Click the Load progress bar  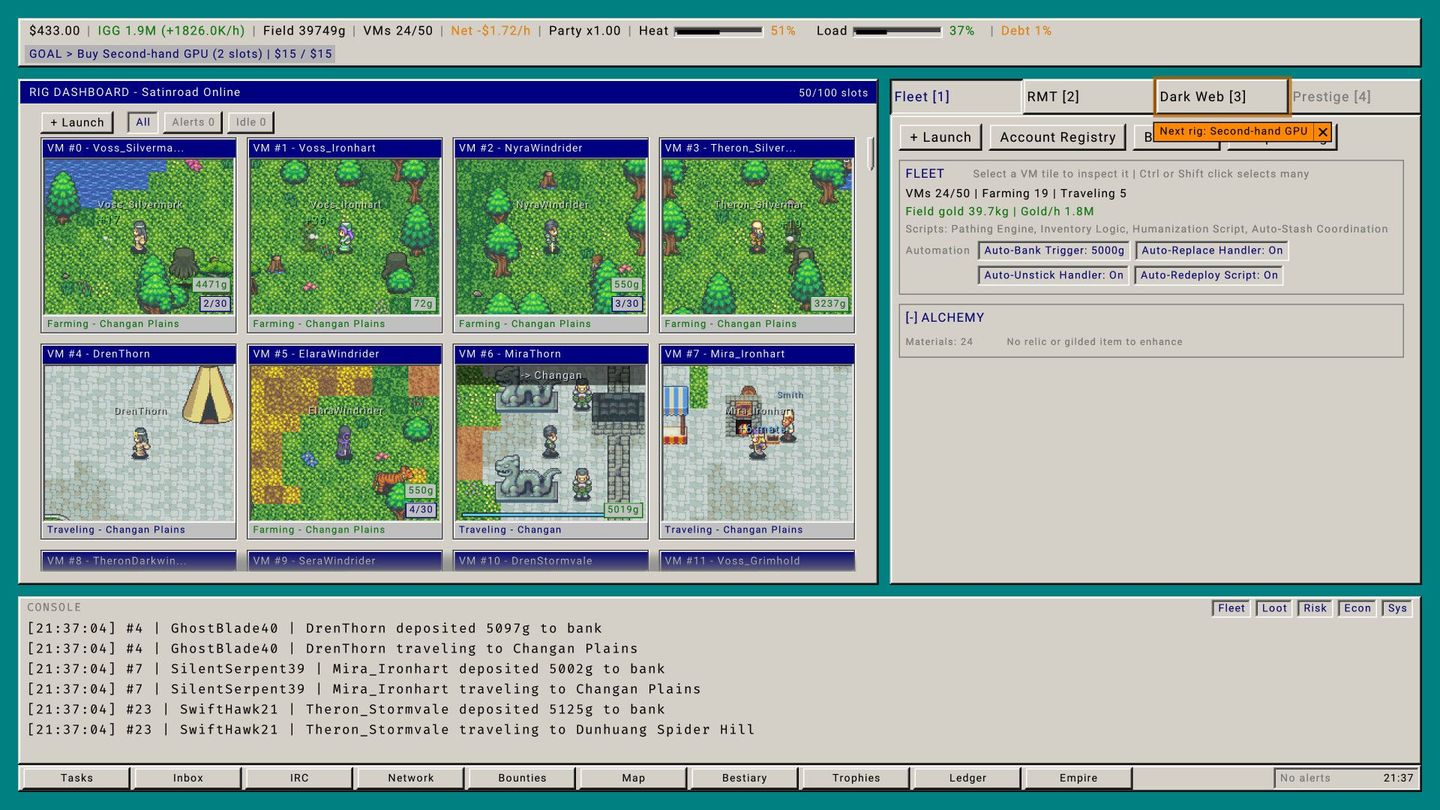[897, 31]
